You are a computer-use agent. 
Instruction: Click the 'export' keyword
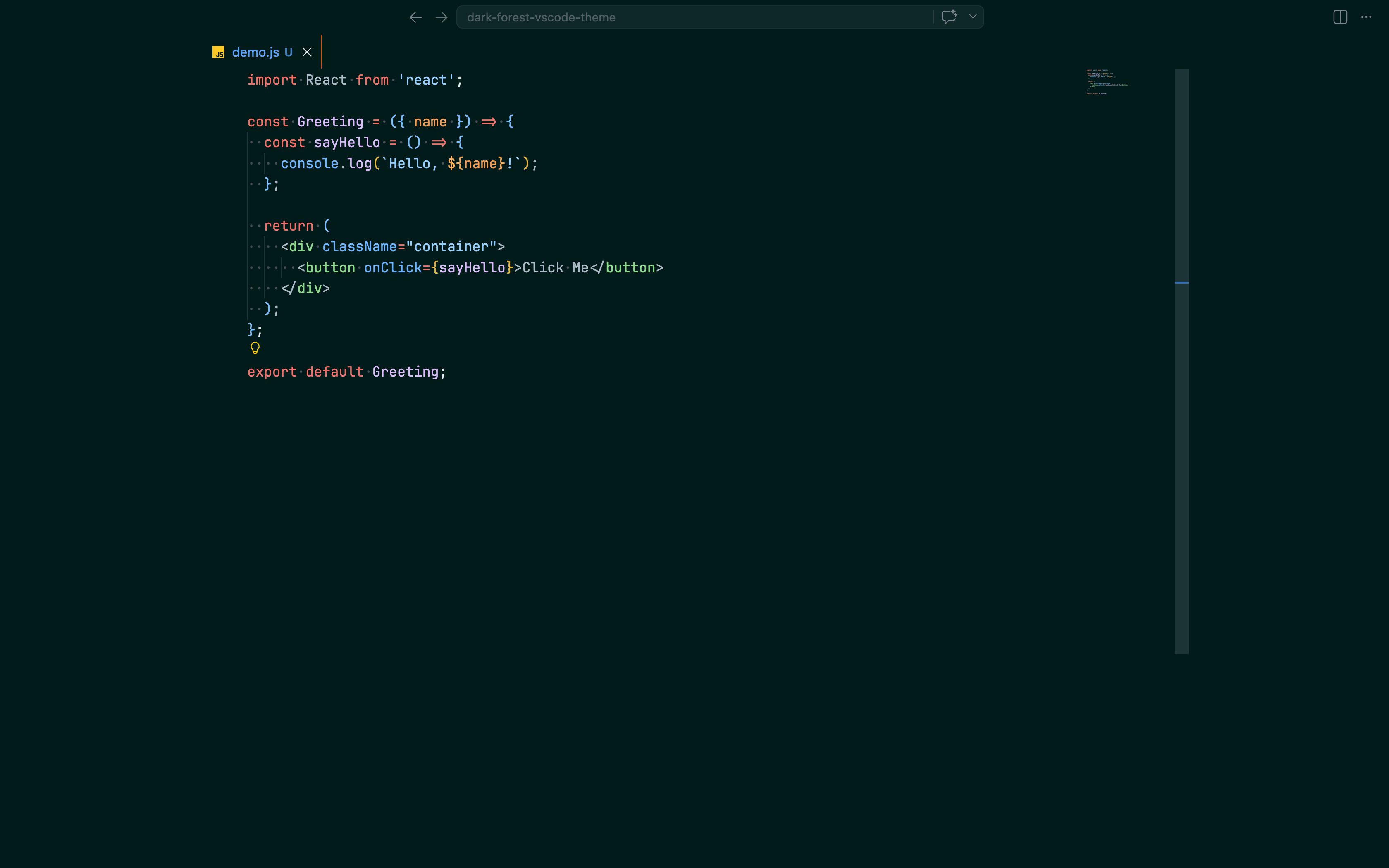tap(272, 372)
